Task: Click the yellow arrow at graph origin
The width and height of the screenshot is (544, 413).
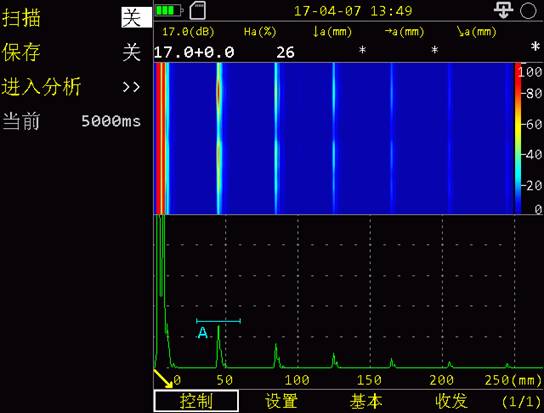Action: [163, 378]
